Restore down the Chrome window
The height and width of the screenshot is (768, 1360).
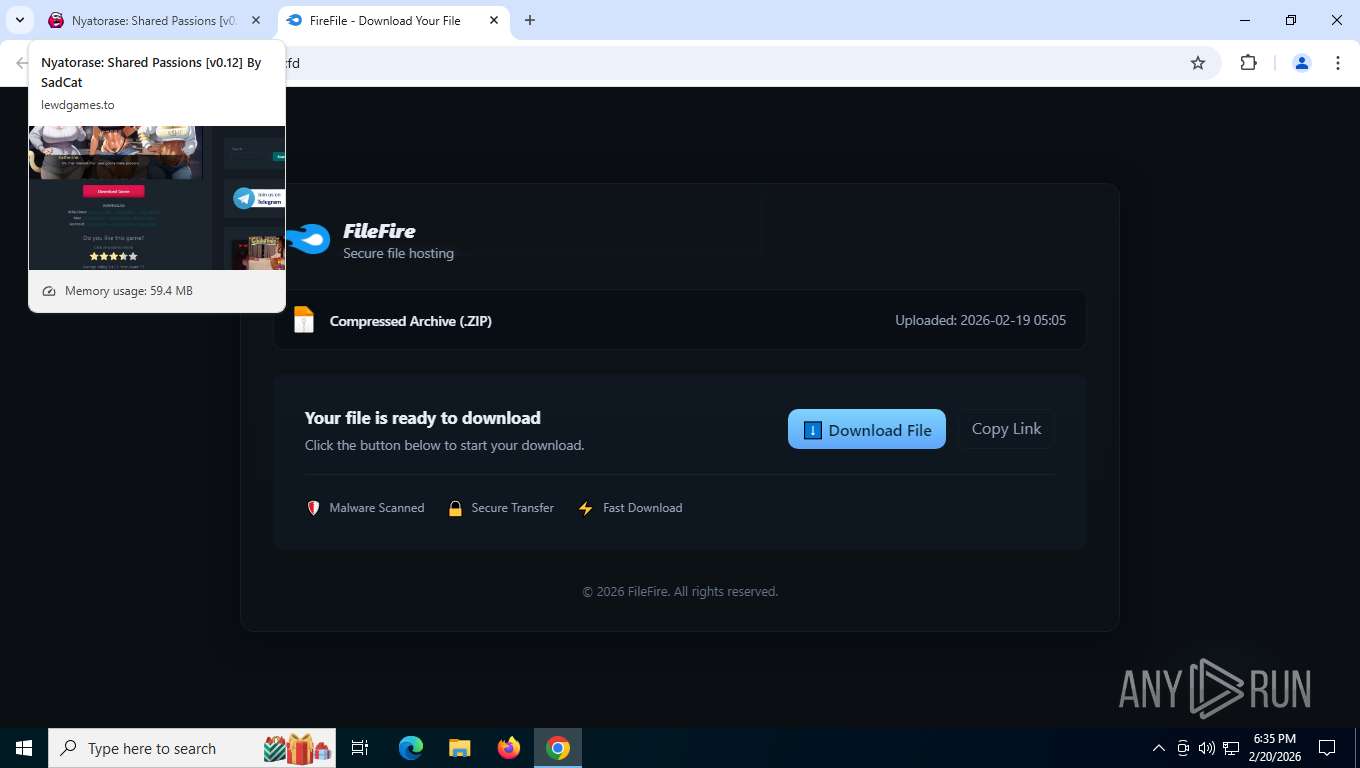1291,20
